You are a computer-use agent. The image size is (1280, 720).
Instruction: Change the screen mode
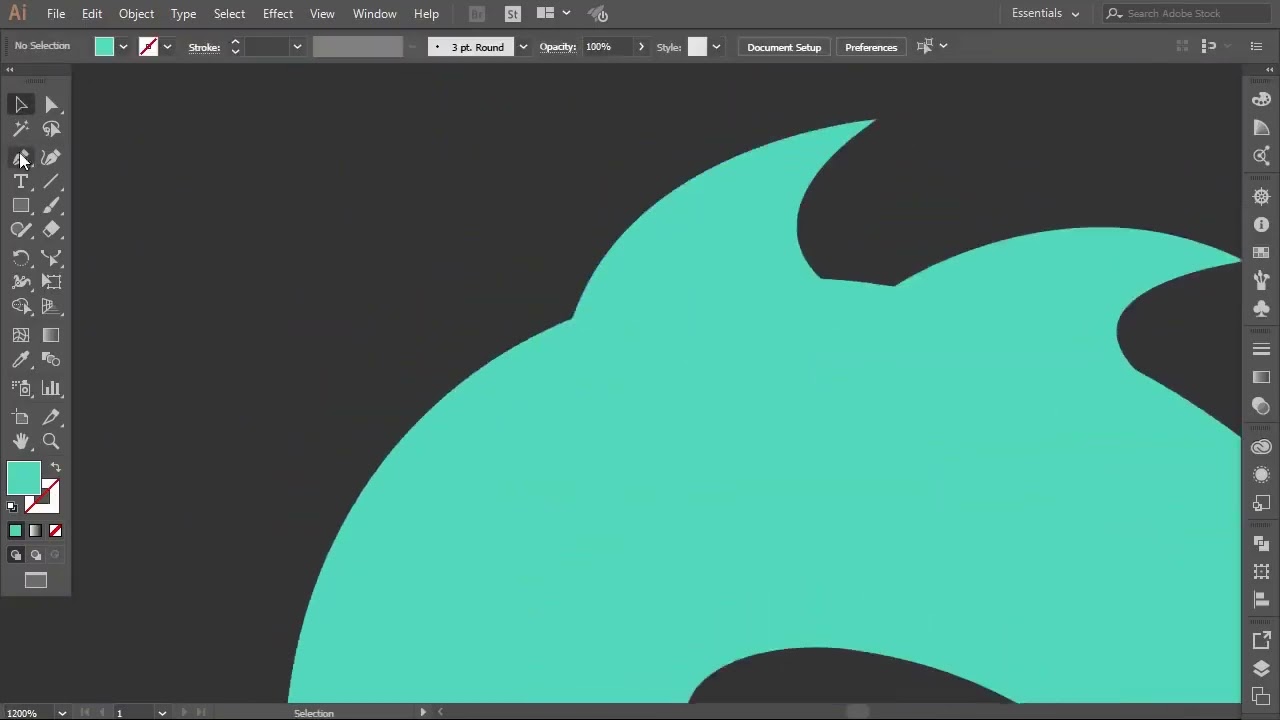36,580
